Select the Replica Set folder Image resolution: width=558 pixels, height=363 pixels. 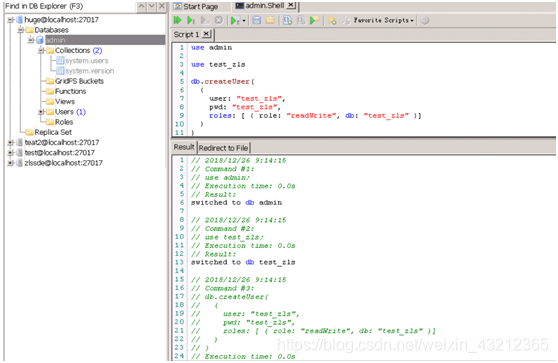(x=53, y=132)
